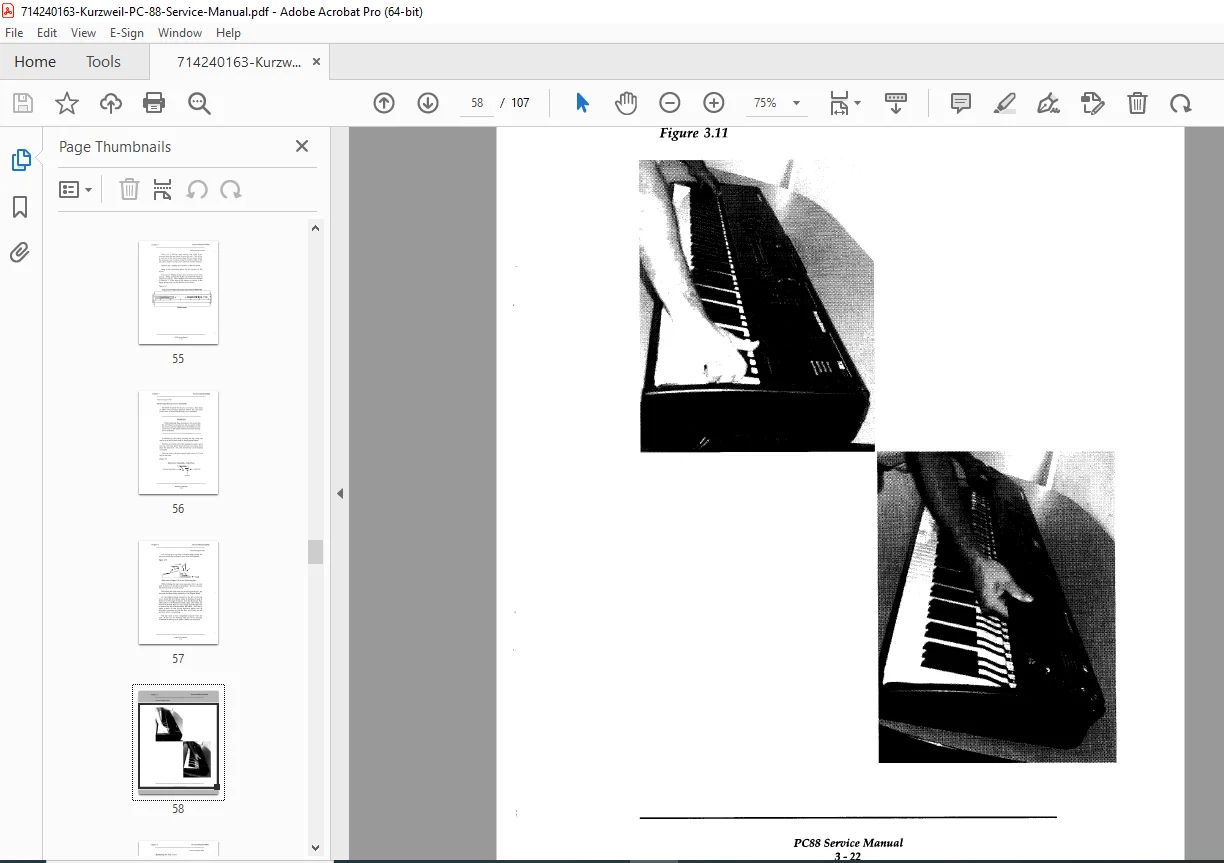This screenshot has height=863, width=1224.
Task: Open the E-Sign menu
Action: tap(127, 33)
